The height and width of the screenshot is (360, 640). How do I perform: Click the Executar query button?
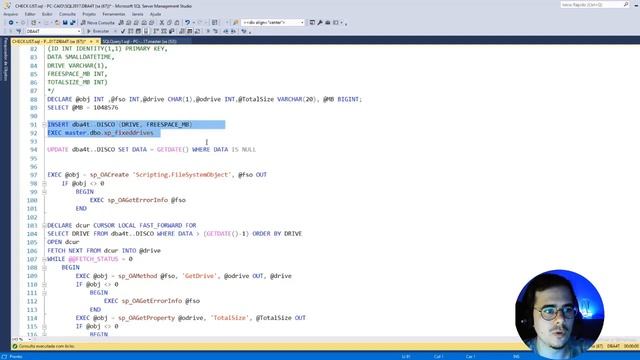coord(98,31)
